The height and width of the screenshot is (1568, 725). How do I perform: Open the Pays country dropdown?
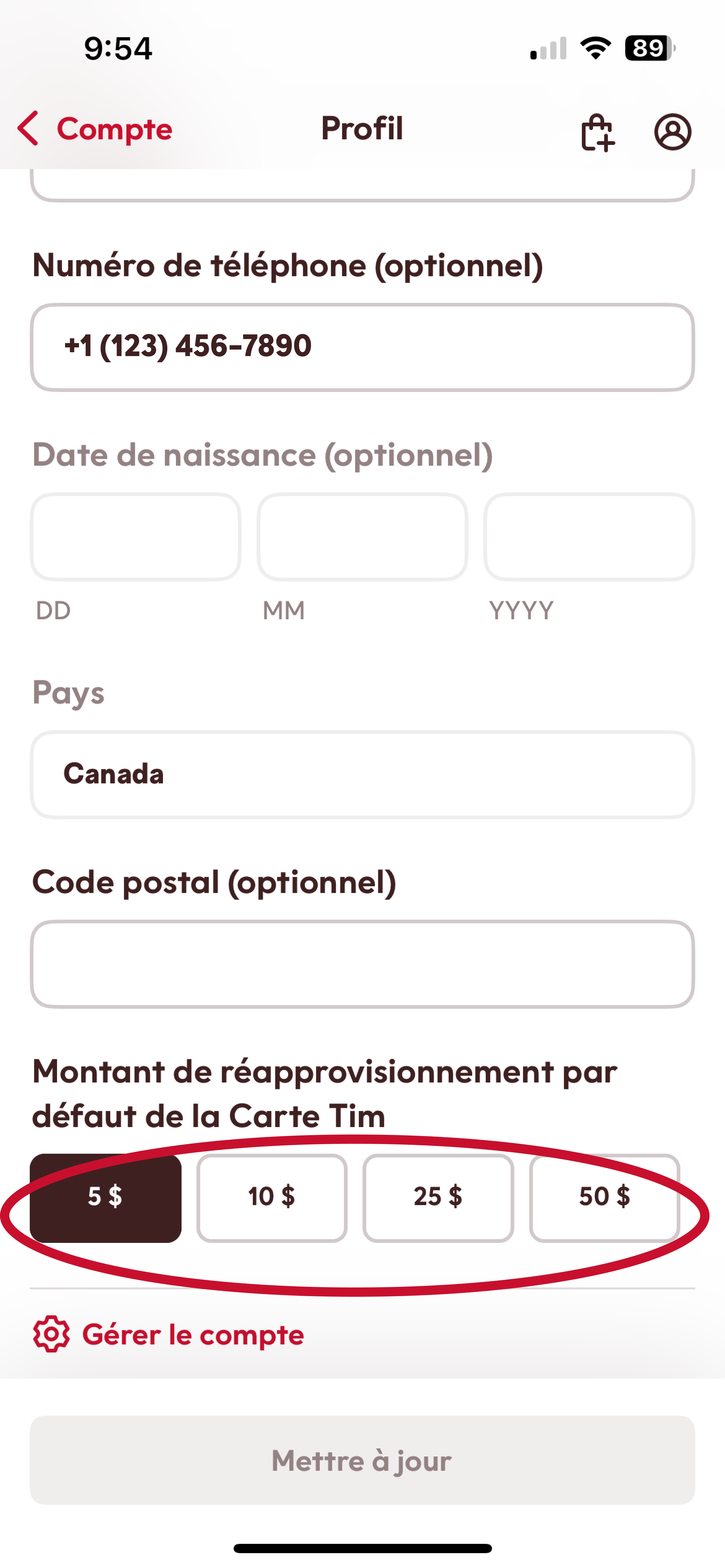[x=362, y=774]
